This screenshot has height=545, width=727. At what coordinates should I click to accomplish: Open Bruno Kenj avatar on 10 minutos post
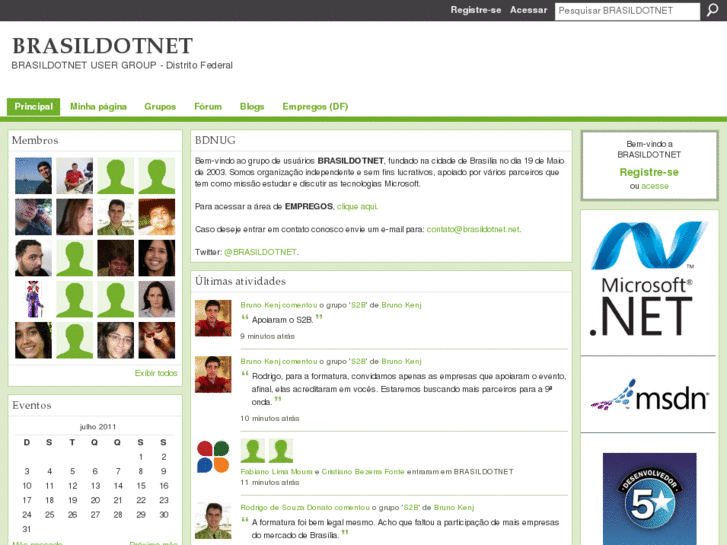click(x=213, y=374)
